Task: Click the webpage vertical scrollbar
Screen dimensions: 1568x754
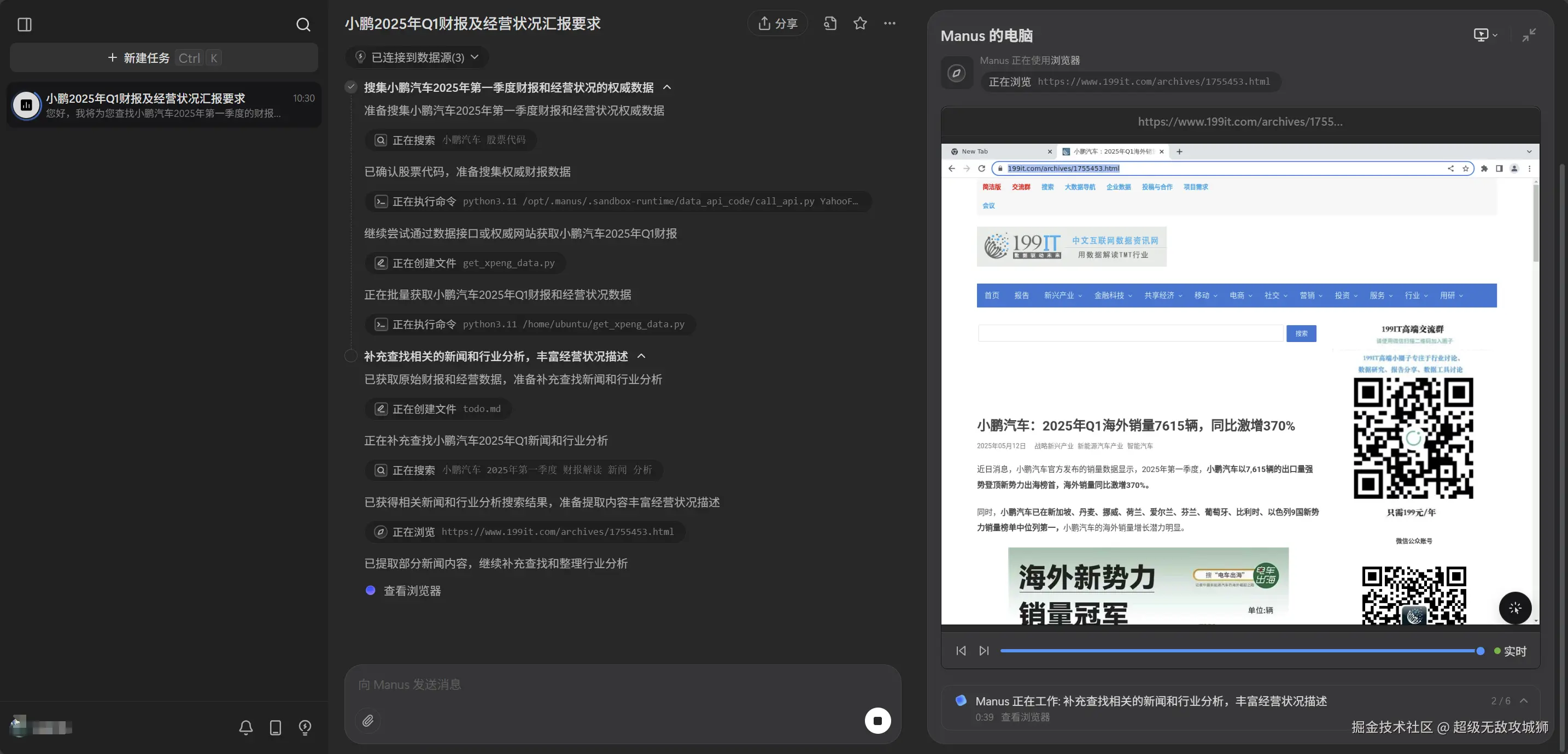Action: (x=1535, y=222)
